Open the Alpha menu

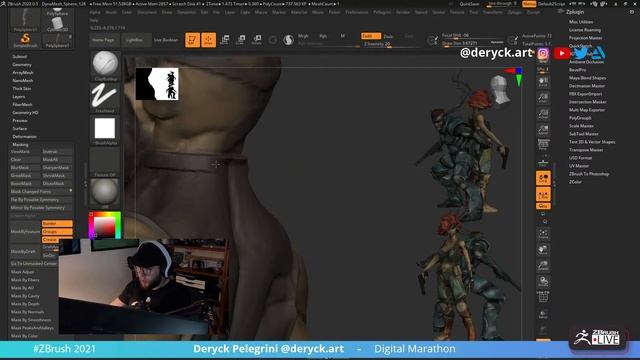coord(95,12)
